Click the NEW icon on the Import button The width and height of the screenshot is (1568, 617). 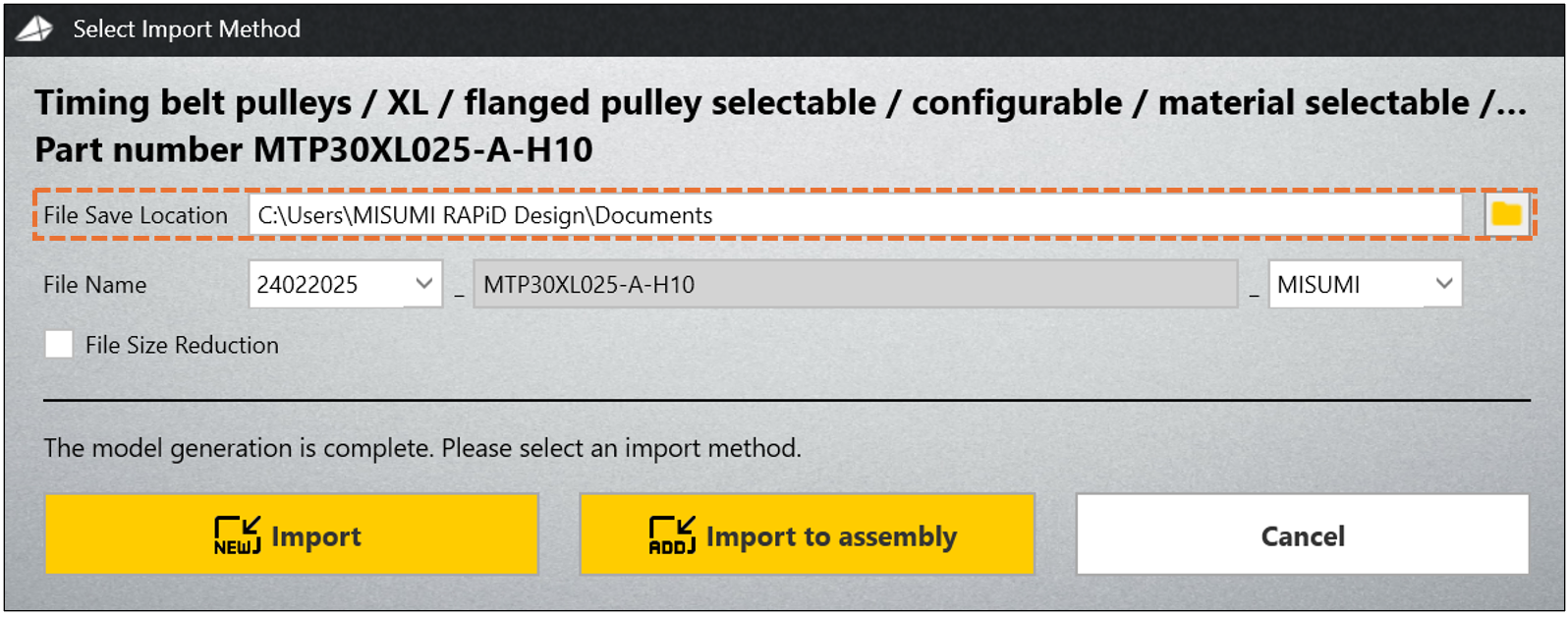click(x=238, y=535)
